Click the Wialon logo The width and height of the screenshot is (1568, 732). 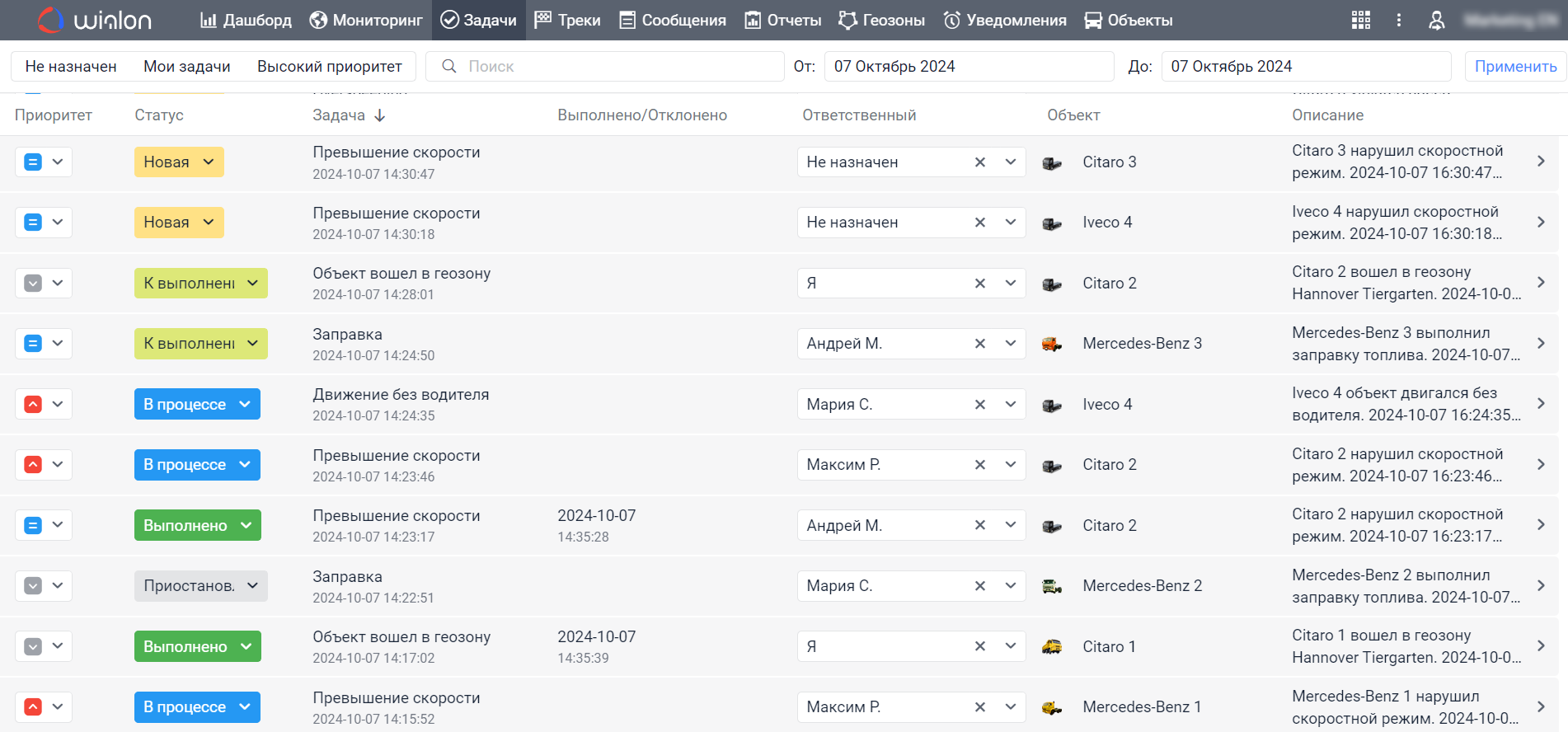(x=95, y=20)
